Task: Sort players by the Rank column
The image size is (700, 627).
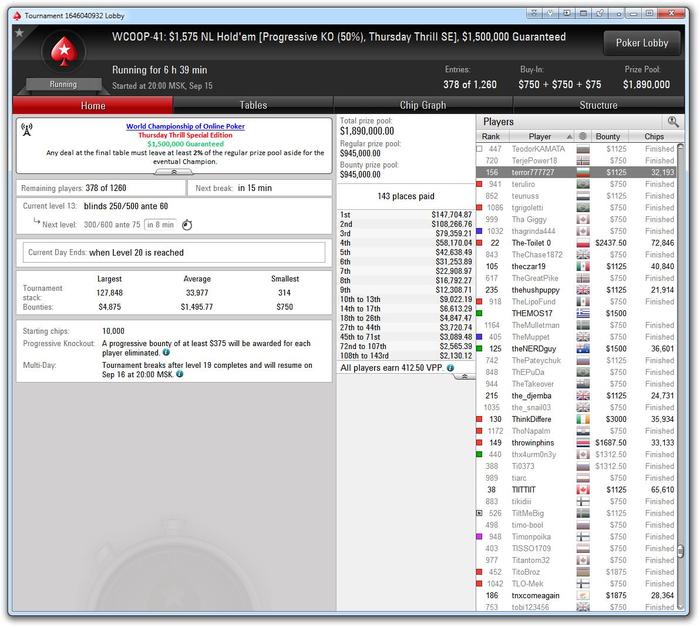Action: [491, 136]
